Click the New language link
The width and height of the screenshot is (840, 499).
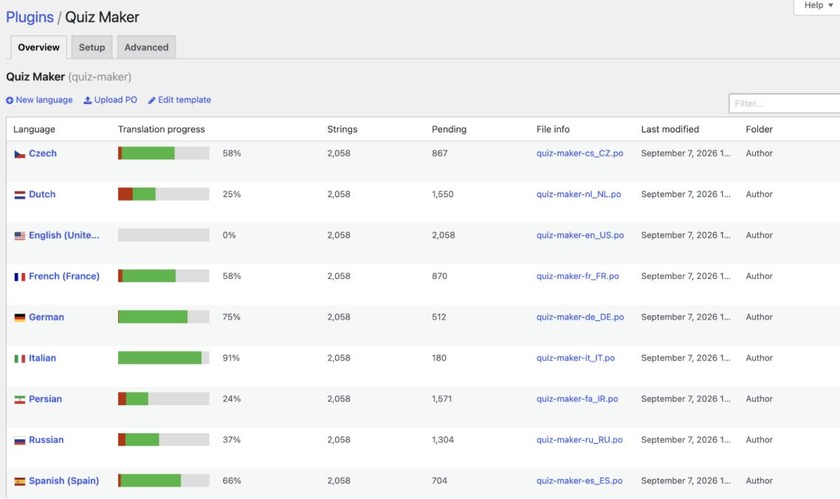click(39, 100)
